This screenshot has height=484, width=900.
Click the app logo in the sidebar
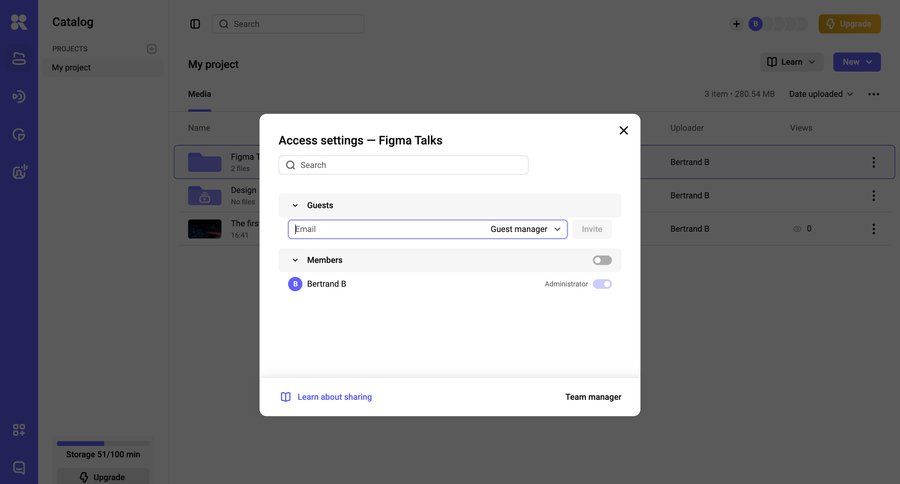click(19, 22)
